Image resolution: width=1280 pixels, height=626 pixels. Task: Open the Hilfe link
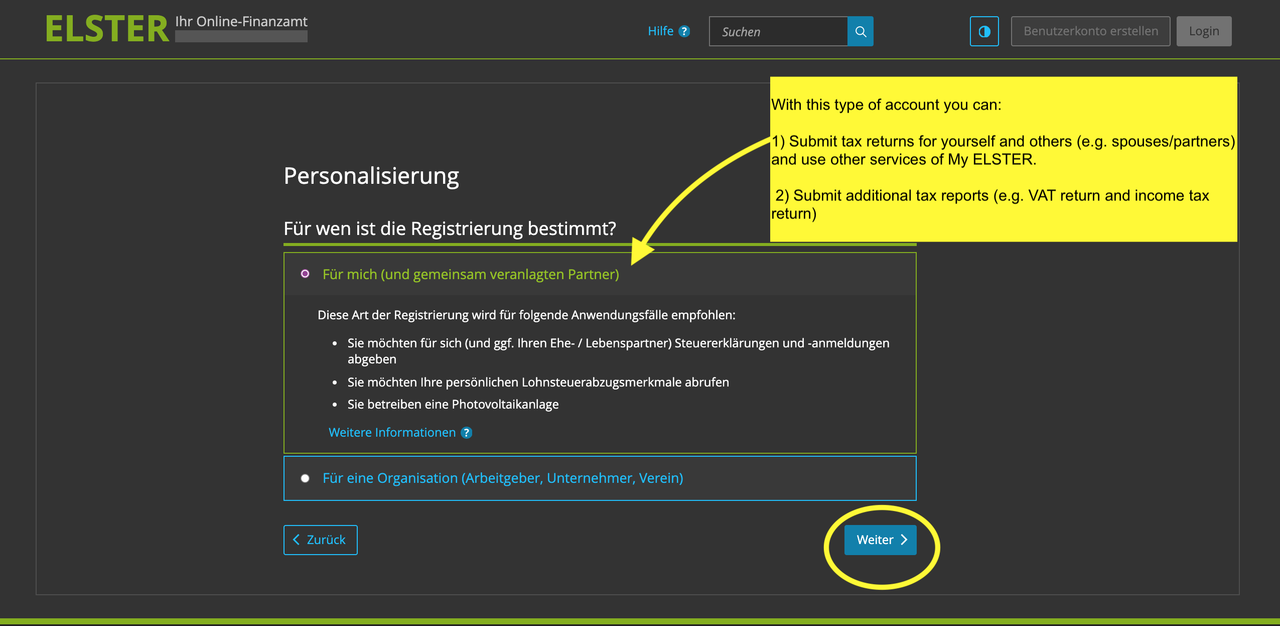click(x=660, y=31)
